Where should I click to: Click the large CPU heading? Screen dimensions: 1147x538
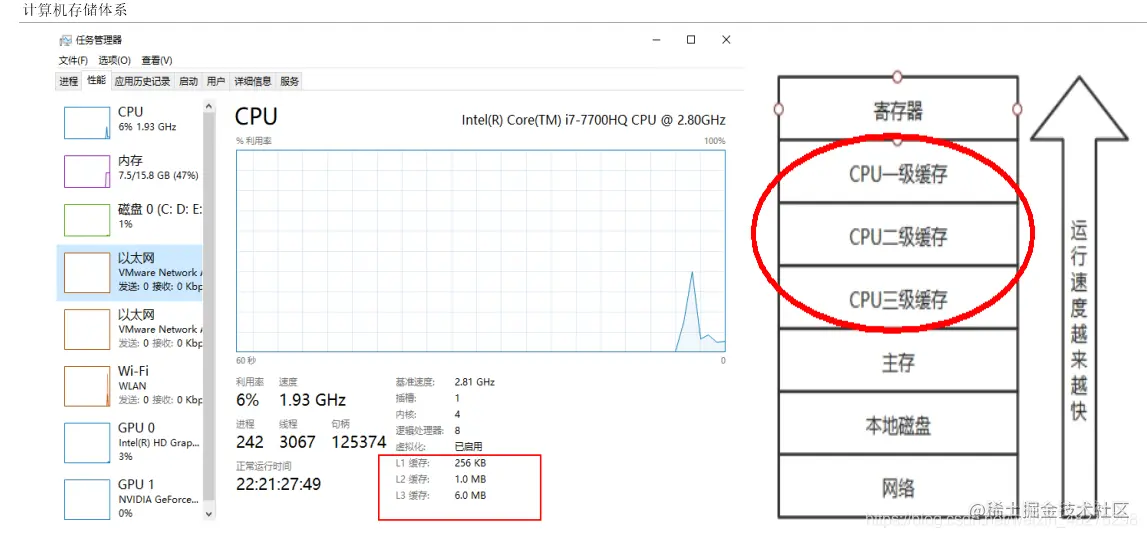point(256,117)
